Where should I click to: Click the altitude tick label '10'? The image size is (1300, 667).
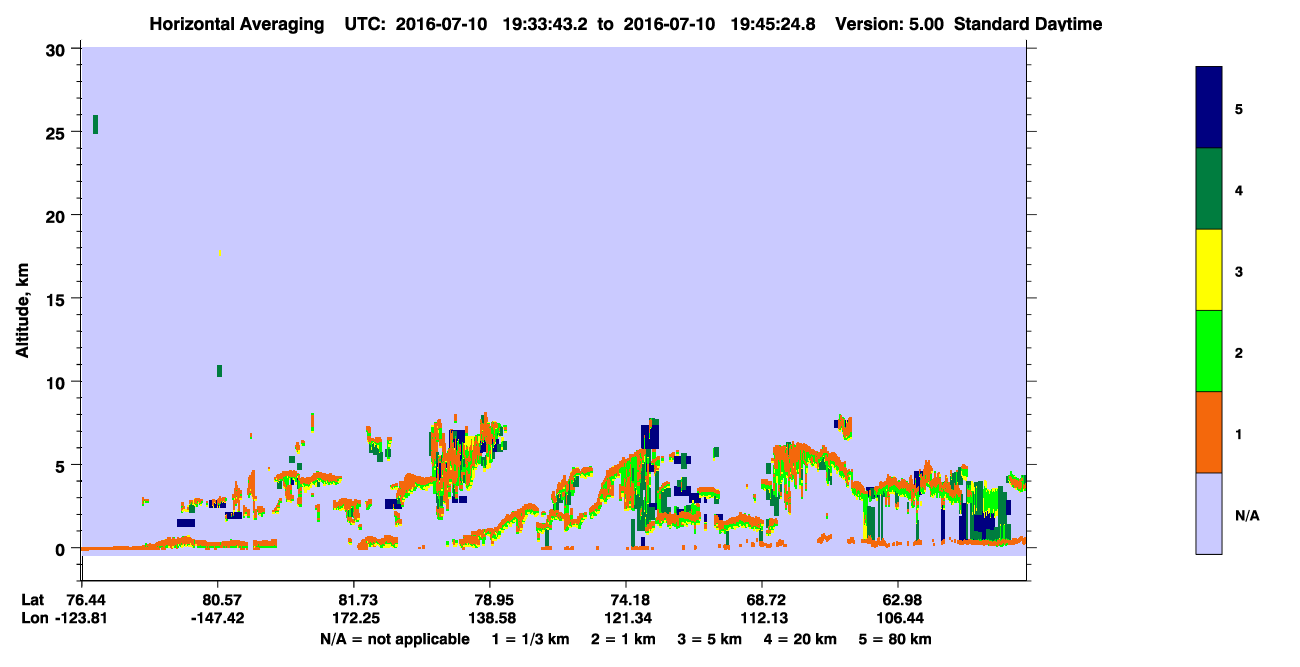(x=58, y=382)
